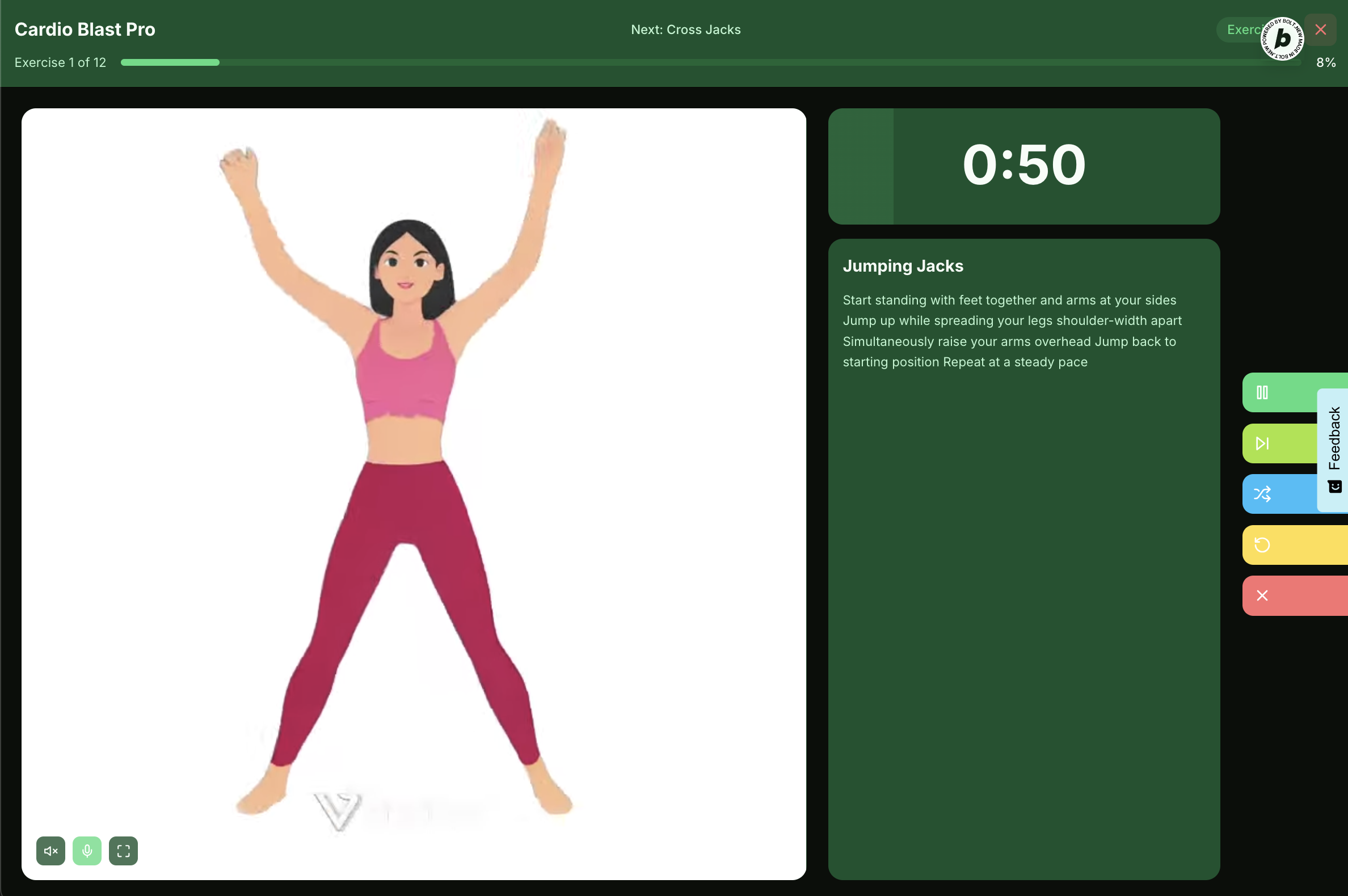Toggle the microphone voice control
The image size is (1348, 896).
pos(87,851)
